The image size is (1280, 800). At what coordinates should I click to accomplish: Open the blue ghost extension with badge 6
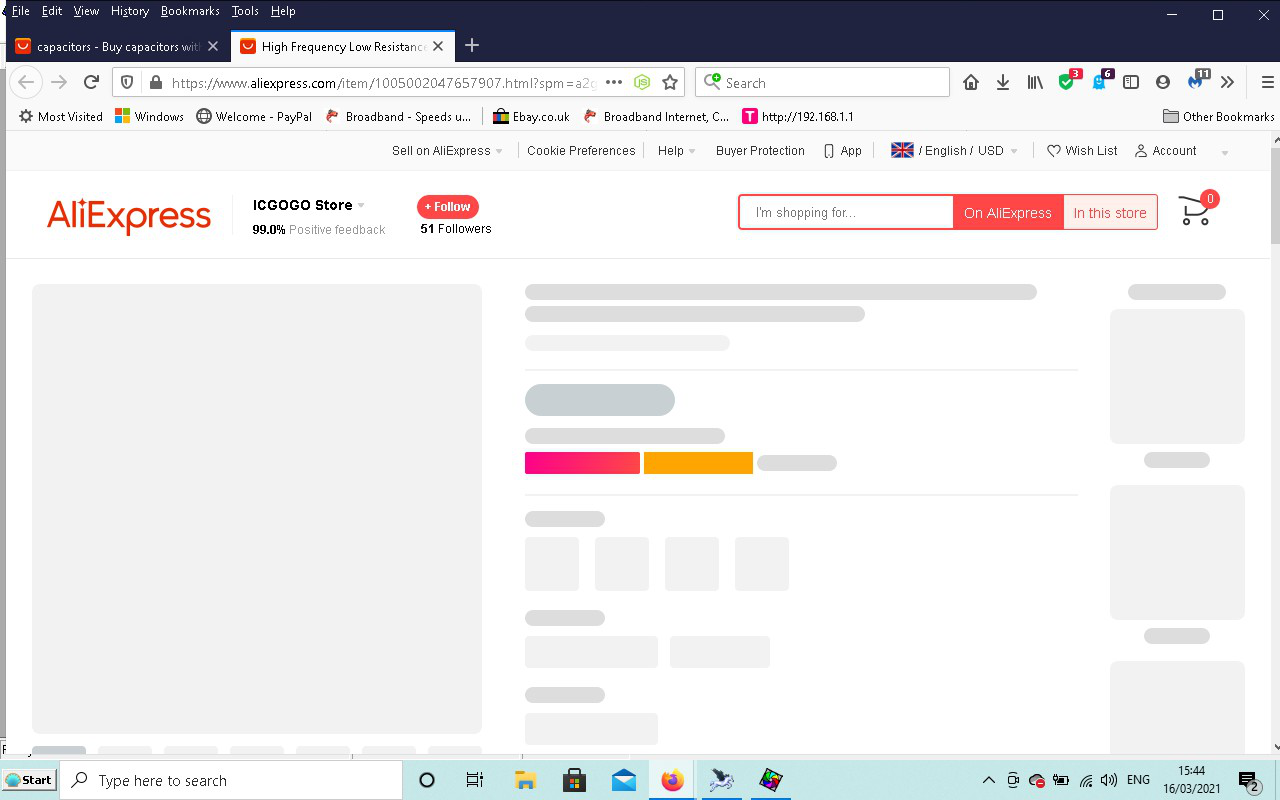(x=1100, y=82)
